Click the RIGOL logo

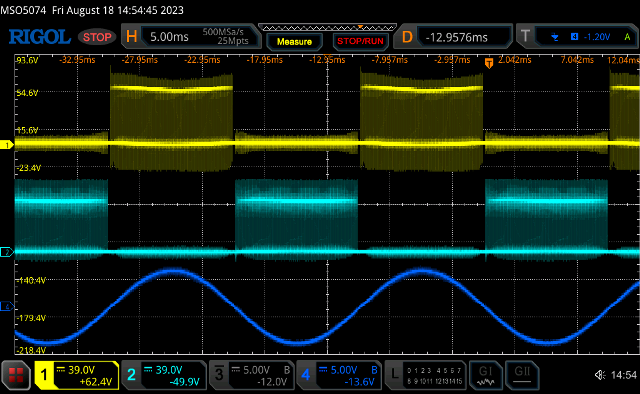(40, 37)
